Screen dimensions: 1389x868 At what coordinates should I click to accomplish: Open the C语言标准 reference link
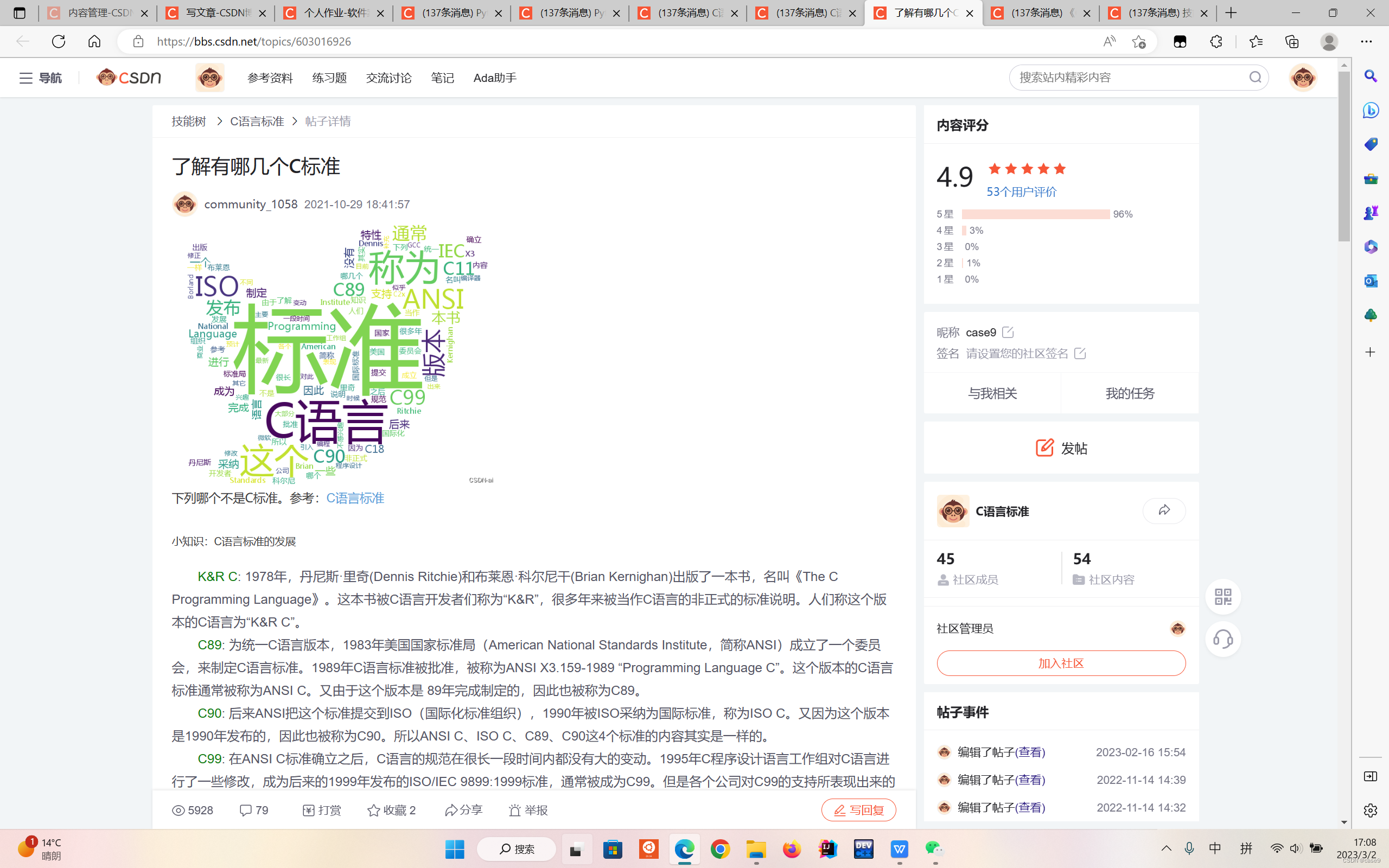[355, 497]
